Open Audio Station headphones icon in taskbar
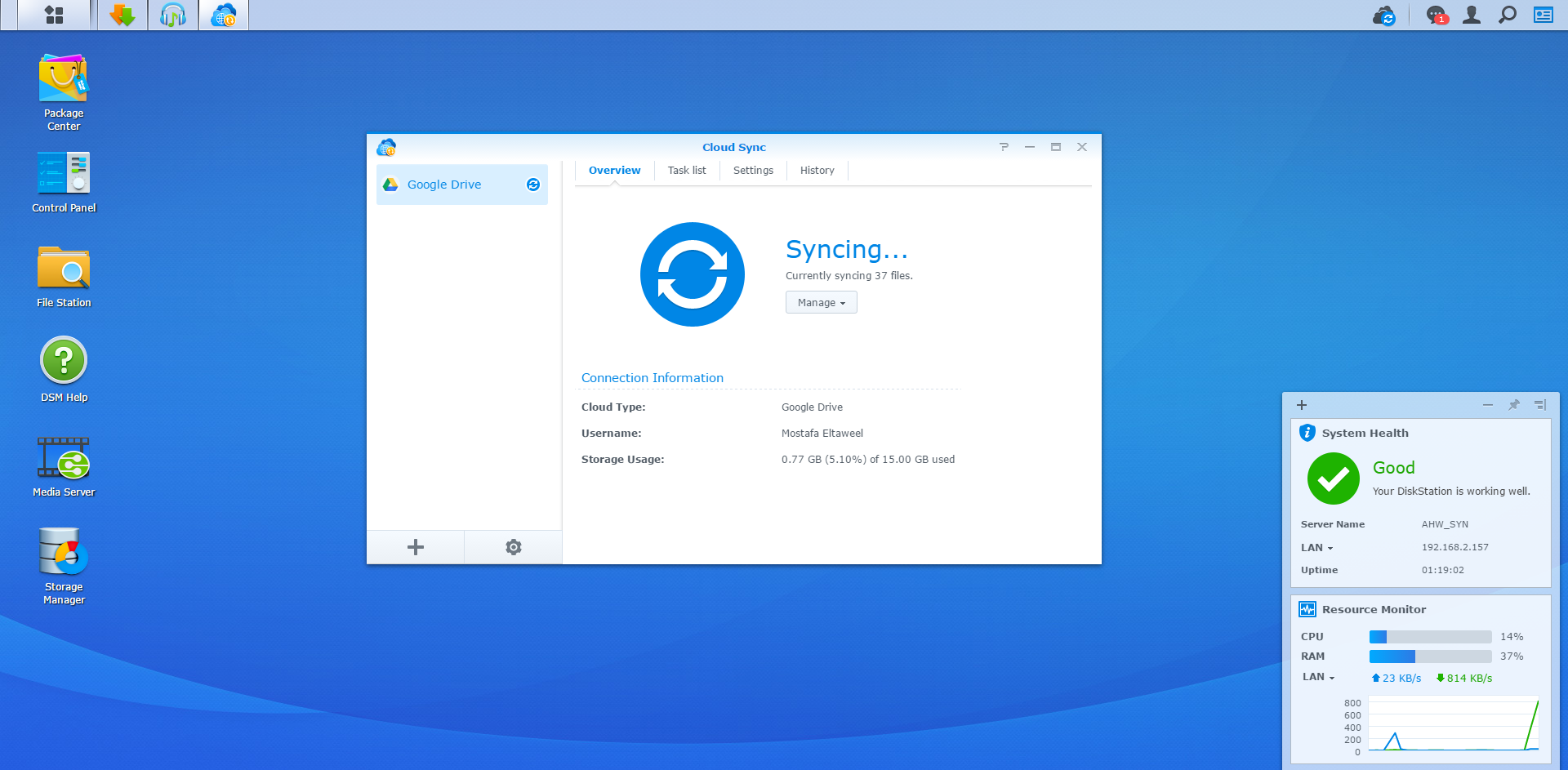 click(x=173, y=15)
